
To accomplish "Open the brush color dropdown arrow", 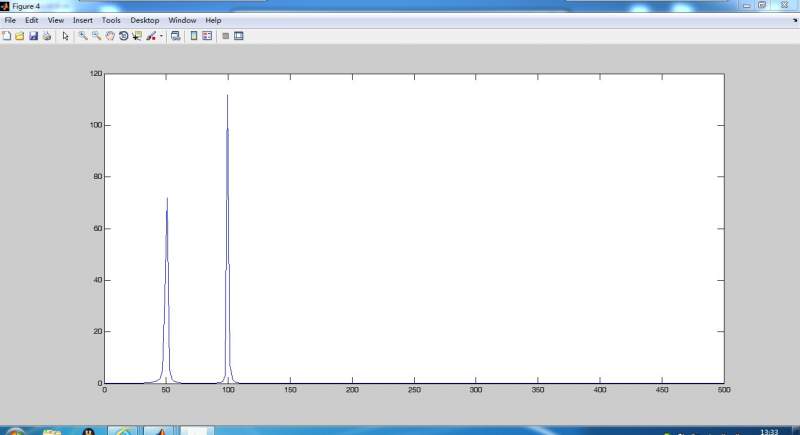I will tap(161, 36).
